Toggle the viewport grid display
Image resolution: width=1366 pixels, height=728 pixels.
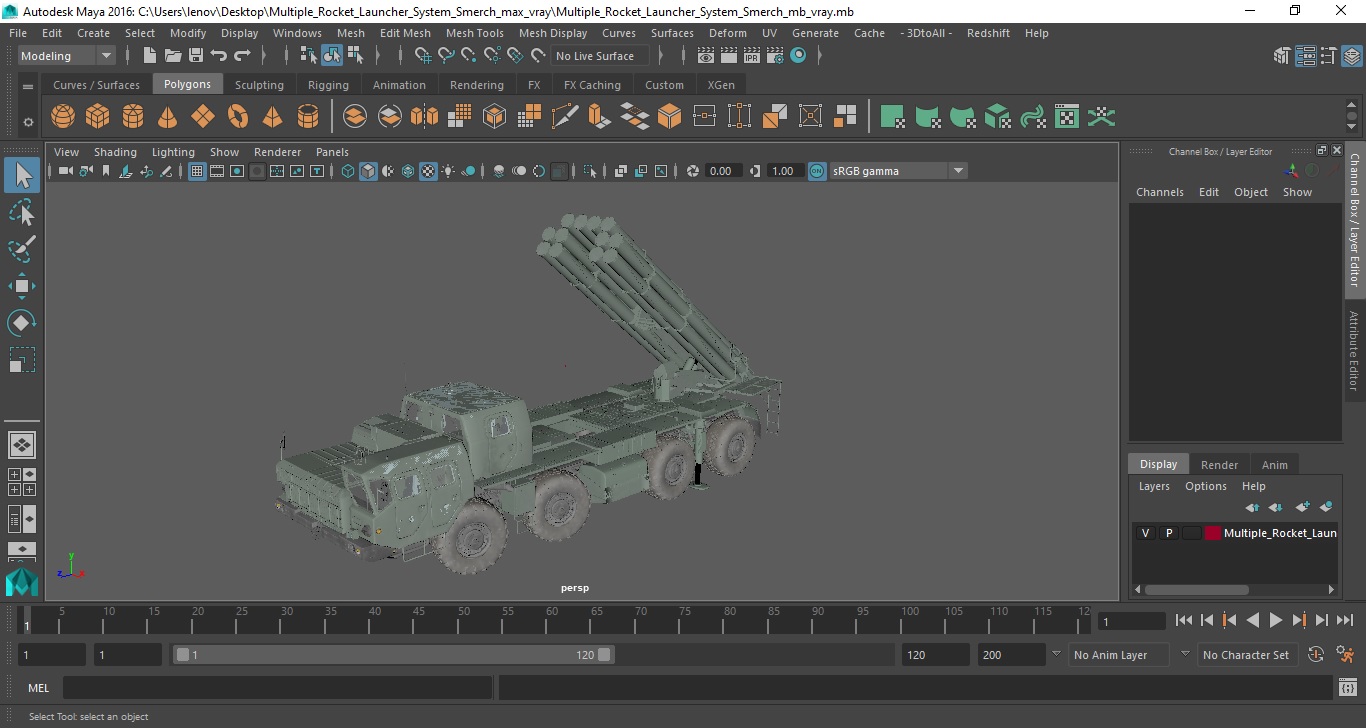[197, 171]
